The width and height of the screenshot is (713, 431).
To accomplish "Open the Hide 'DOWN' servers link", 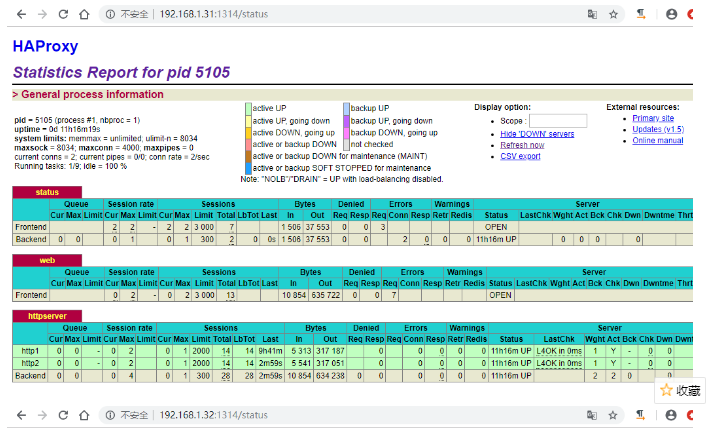I will pos(537,134).
